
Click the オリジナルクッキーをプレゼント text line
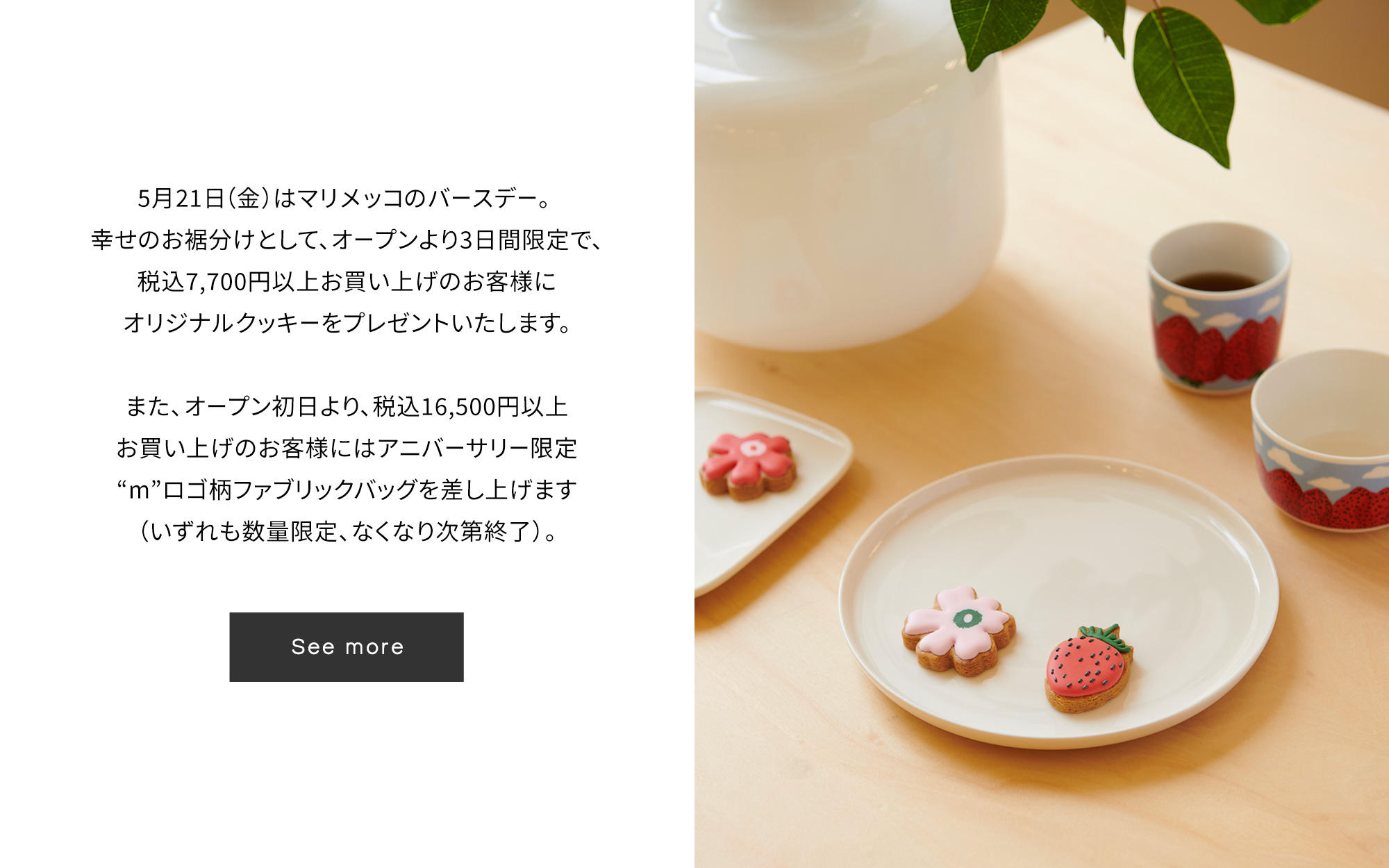[x=346, y=323]
